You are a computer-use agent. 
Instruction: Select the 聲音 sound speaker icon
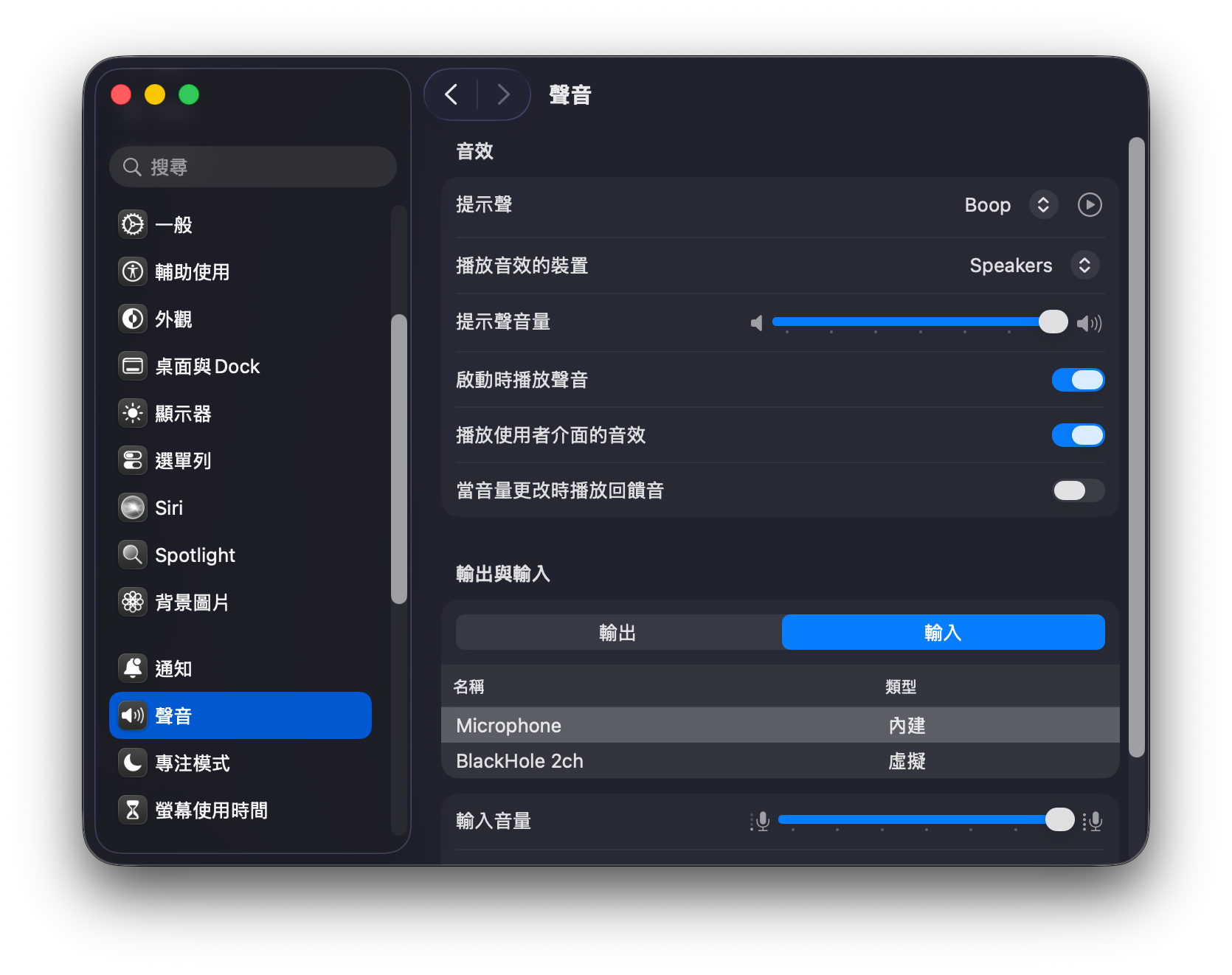pos(133,715)
